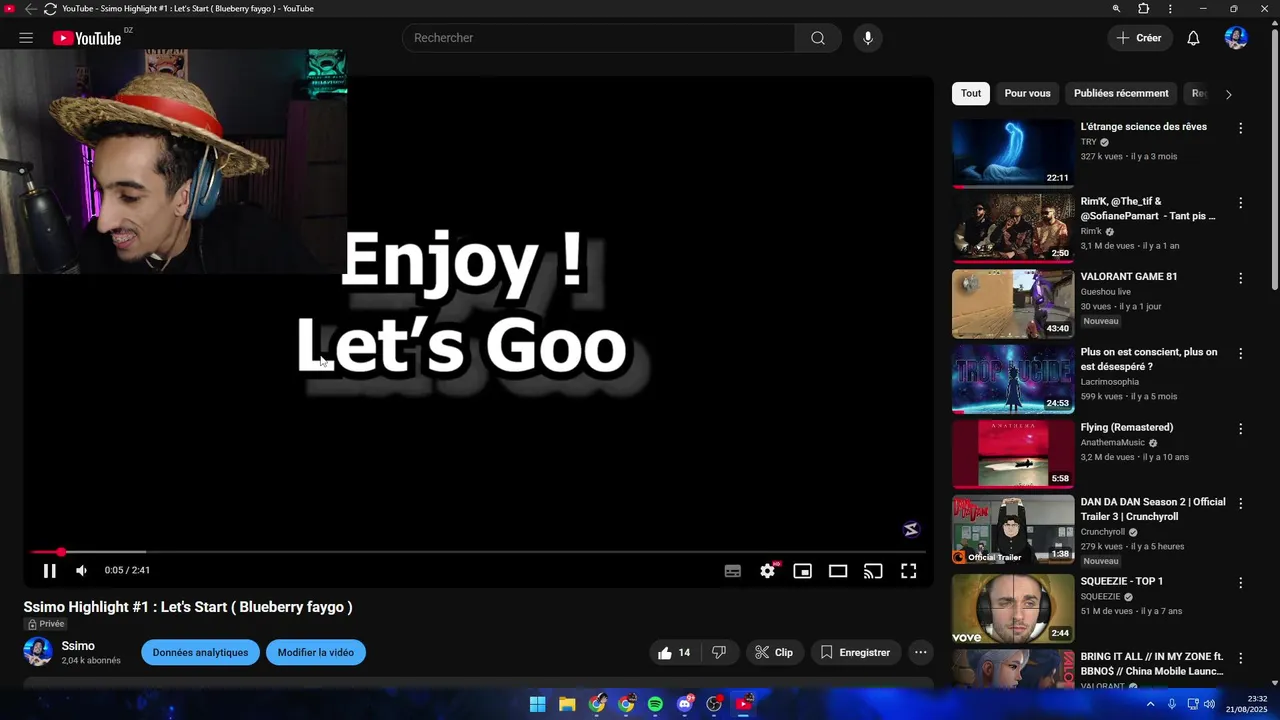
Task: Open the account avatar menu
Action: 1236,38
